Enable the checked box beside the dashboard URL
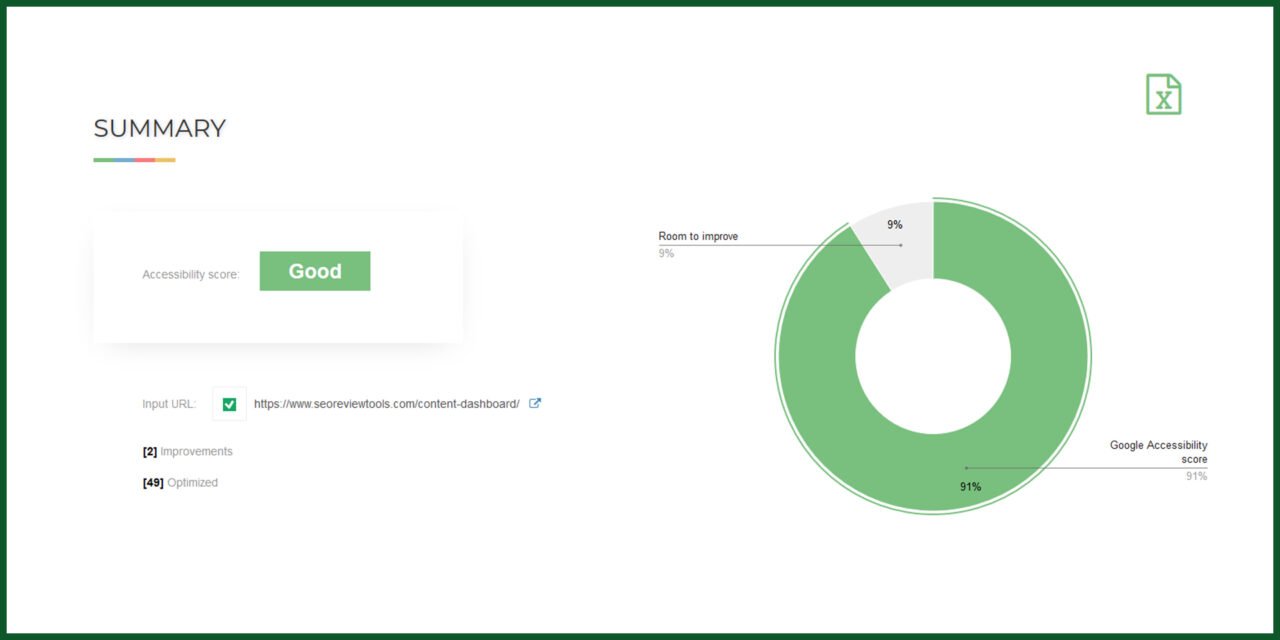Screen dimensions: 1280x640 tap(229, 403)
